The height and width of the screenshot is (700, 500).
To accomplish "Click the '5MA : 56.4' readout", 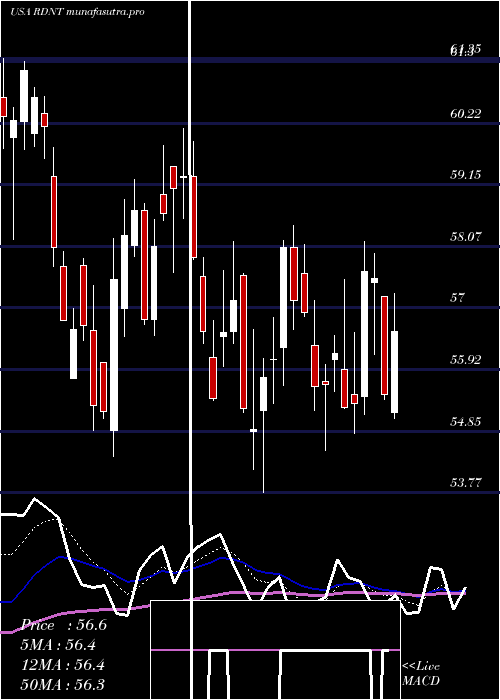I will pyautogui.click(x=58, y=645).
